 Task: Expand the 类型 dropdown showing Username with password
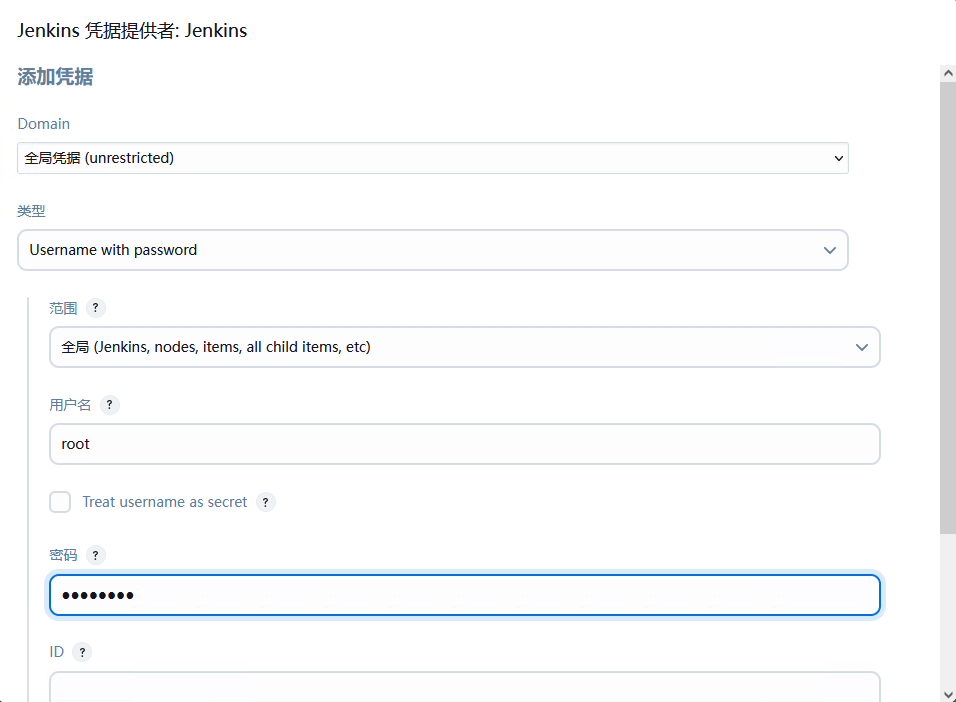click(432, 250)
